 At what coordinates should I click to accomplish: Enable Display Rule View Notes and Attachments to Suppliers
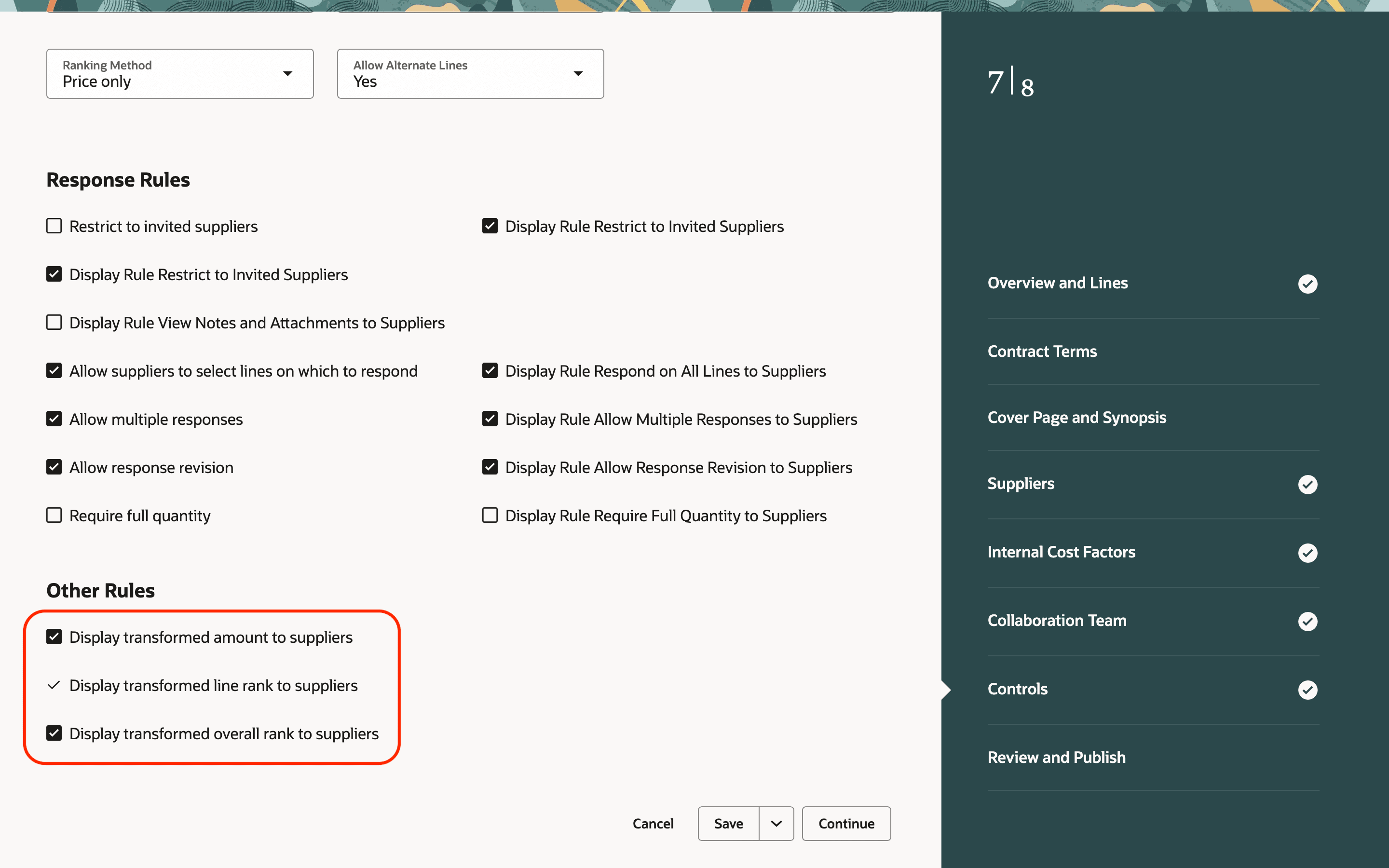(x=54, y=322)
